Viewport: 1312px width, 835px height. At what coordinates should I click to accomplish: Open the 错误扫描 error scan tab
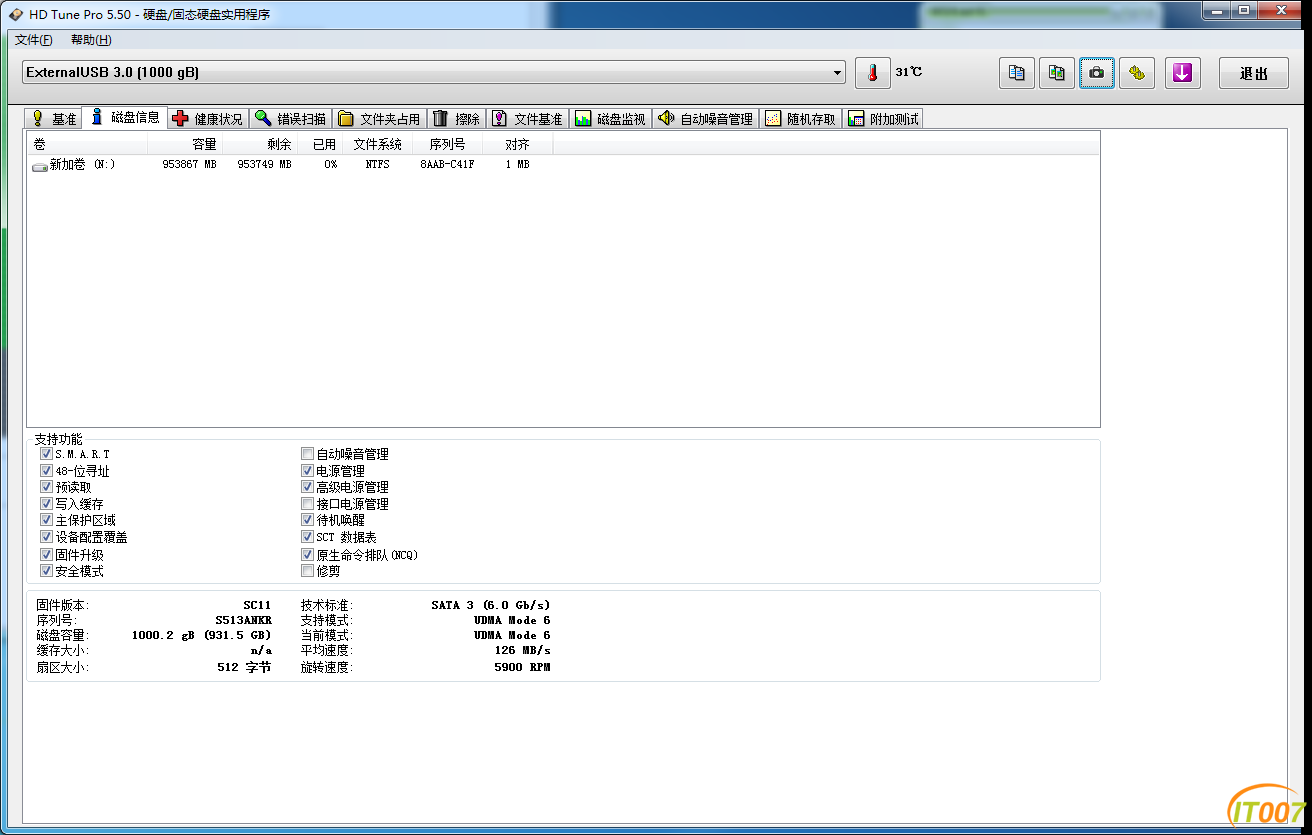pyautogui.click(x=290, y=119)
